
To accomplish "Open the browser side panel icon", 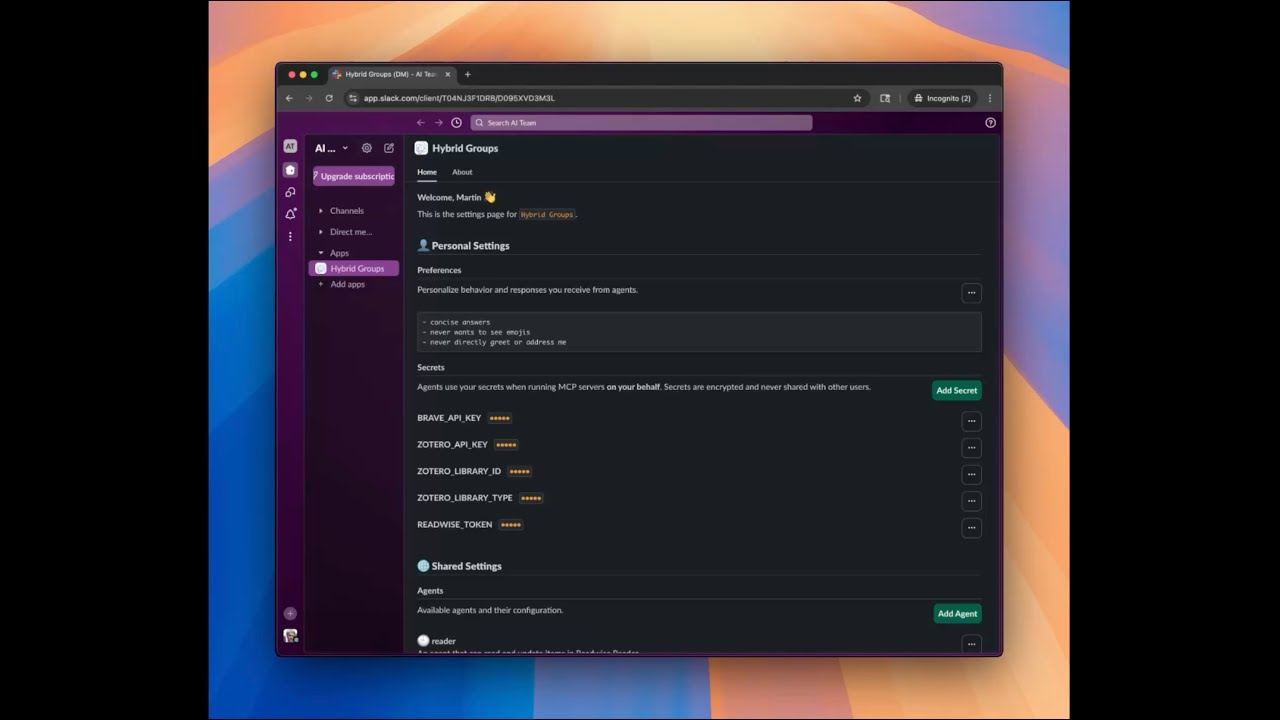I will coord(885,98).
